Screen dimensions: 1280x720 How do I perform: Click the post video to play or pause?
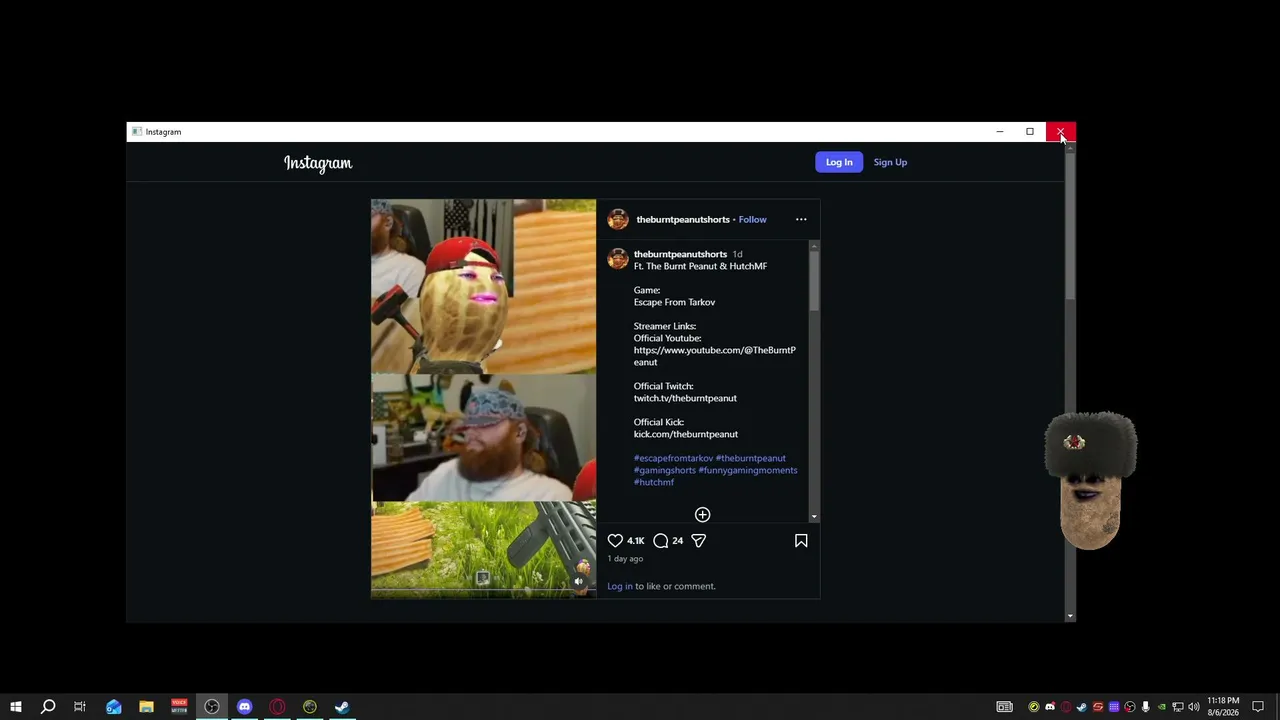pyautogui.click(x=483, y=398)
